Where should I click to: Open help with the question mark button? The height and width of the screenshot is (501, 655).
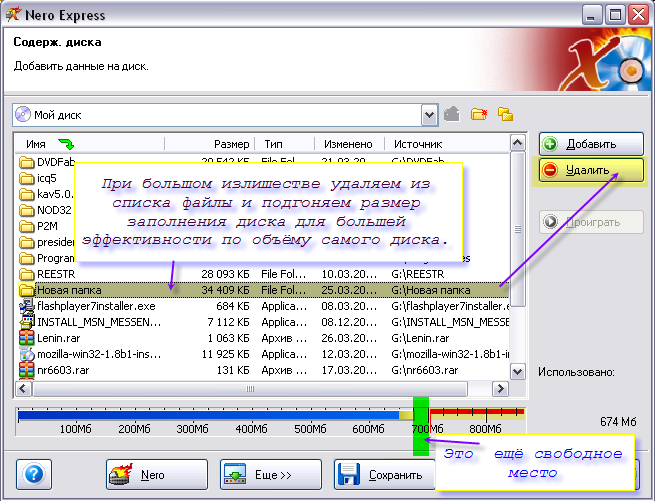pyautogui.click(x=34, y=474)
